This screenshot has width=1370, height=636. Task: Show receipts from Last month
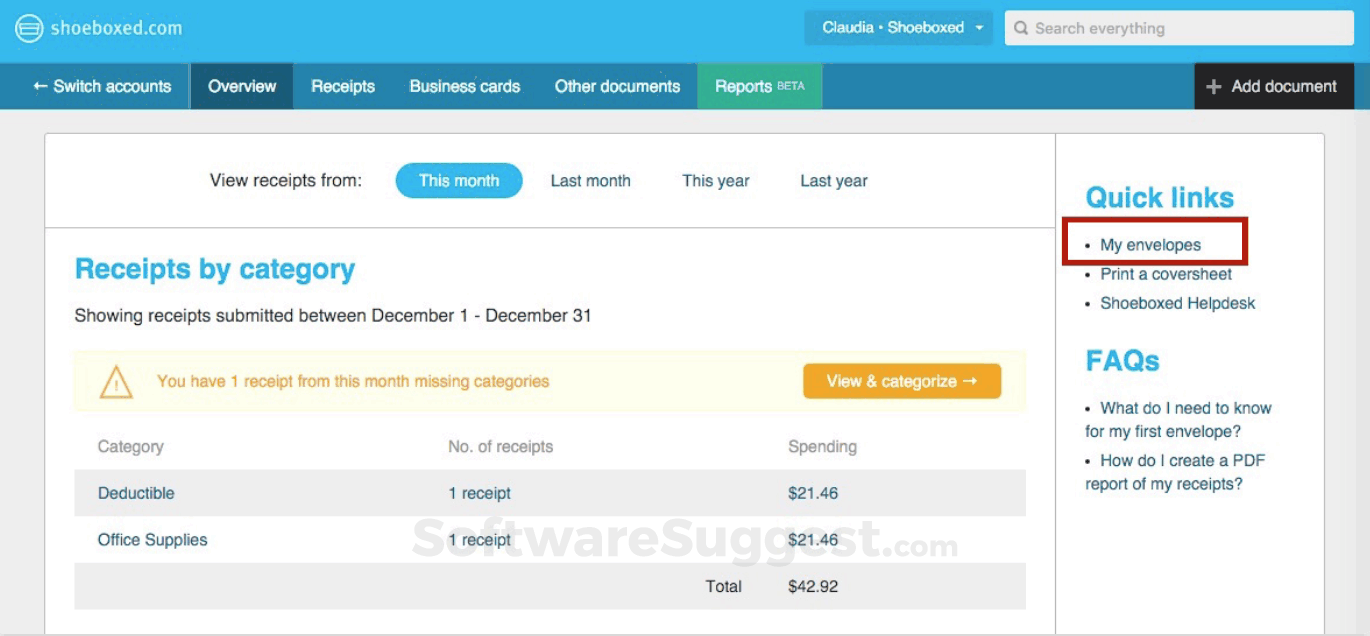(590, 181)
